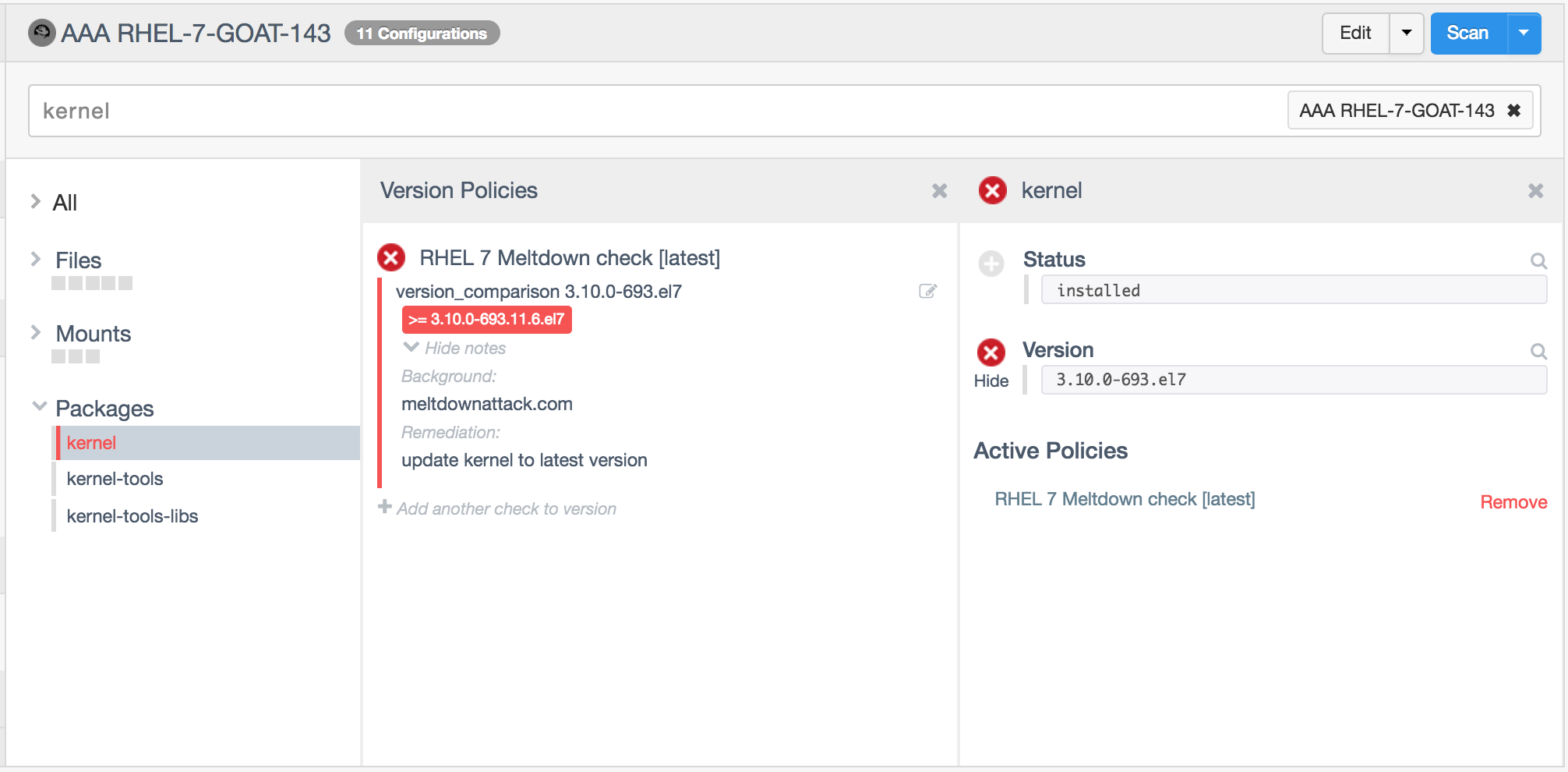Open the Scan dropdown arrow
Image resolution: width=1568 pixels, height=772 pixels.
1524,33
